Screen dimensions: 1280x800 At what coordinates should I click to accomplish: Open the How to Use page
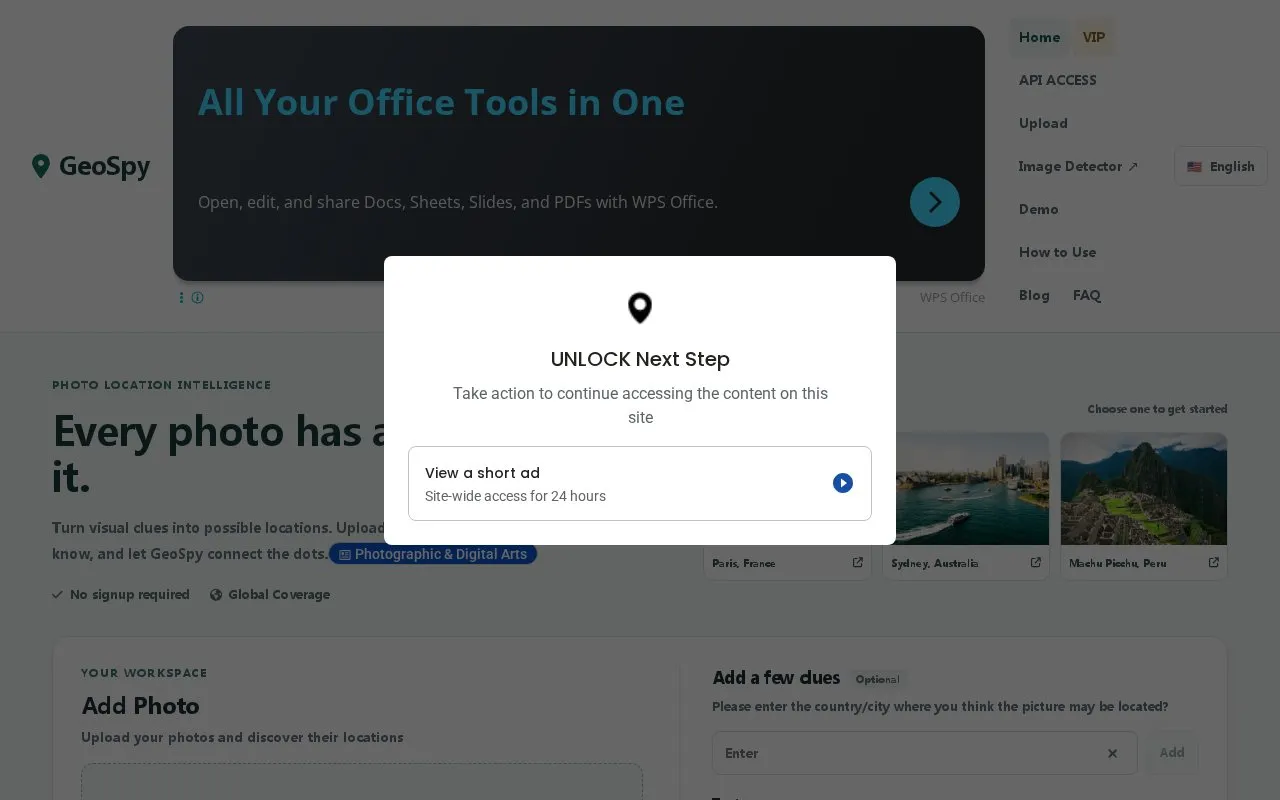[1058, 252]
